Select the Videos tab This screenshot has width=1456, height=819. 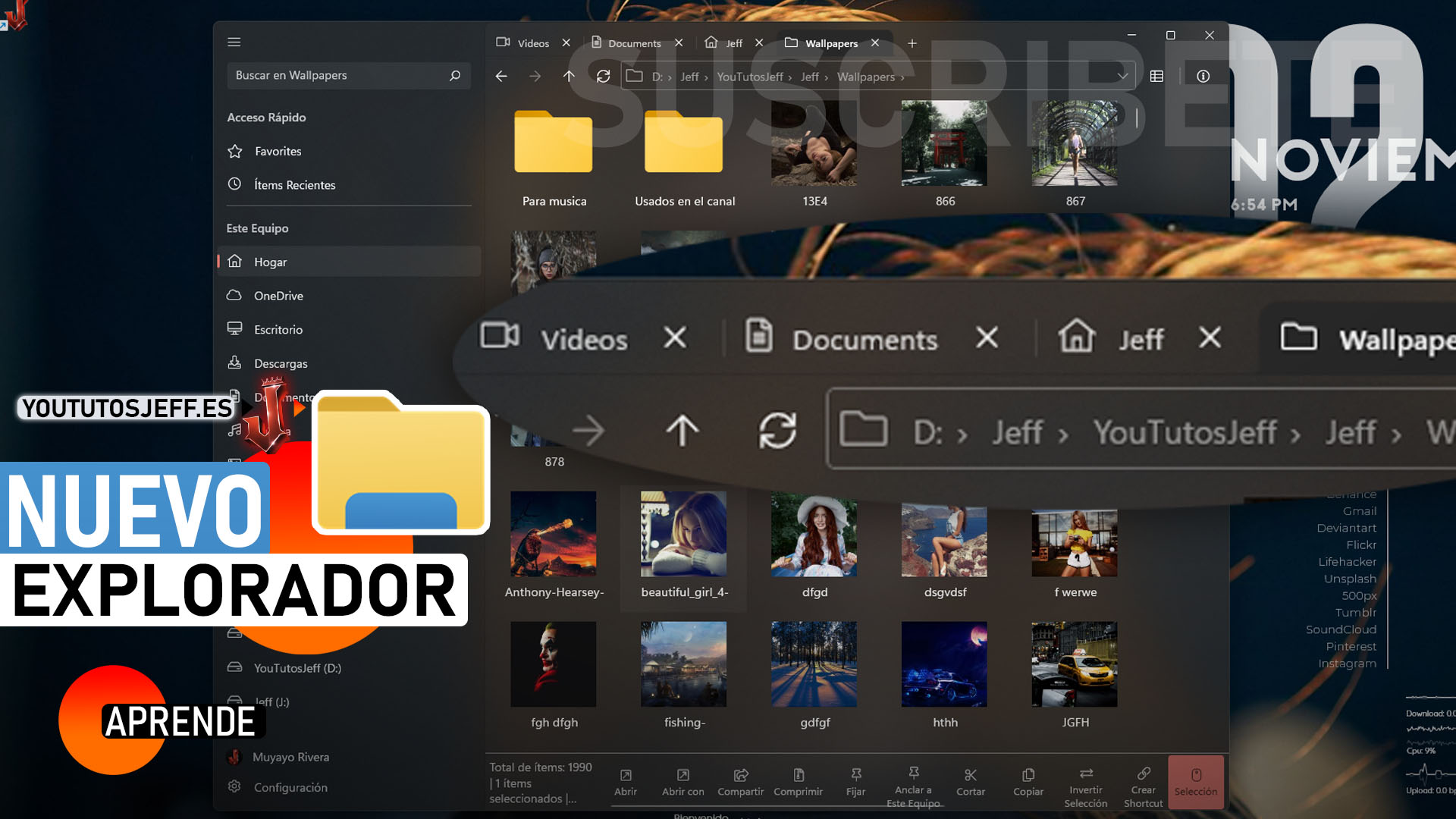pyautogui.click(x=533, y=43)
